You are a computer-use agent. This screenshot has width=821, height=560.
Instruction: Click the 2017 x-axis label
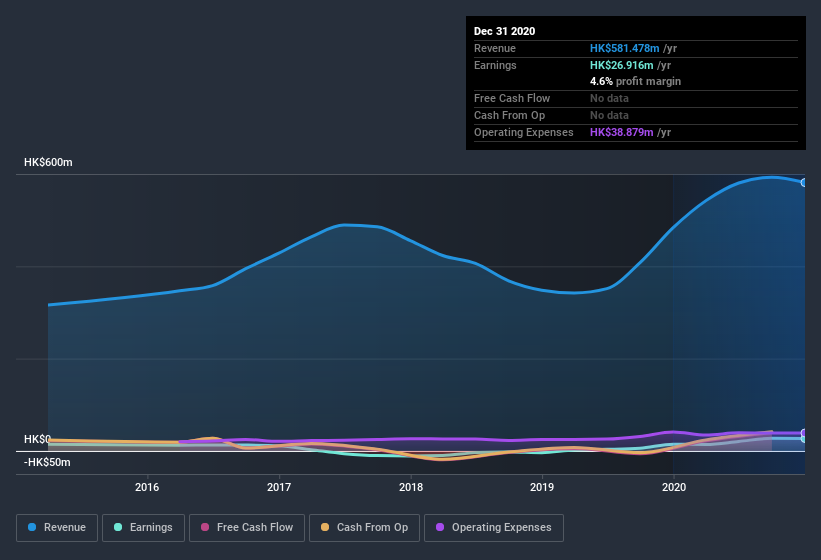click(279, 487)
